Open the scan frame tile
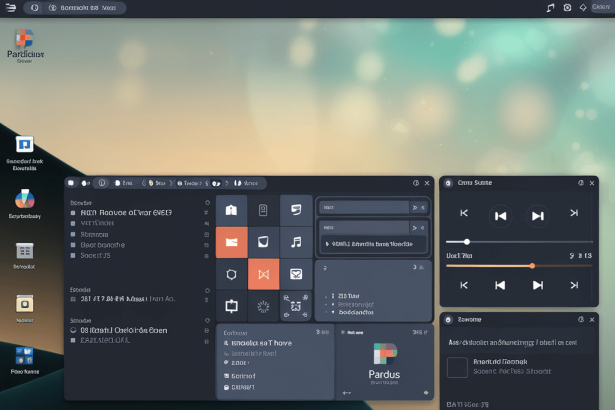Screen dimensions: 615x410 click(x=296, y=306)
